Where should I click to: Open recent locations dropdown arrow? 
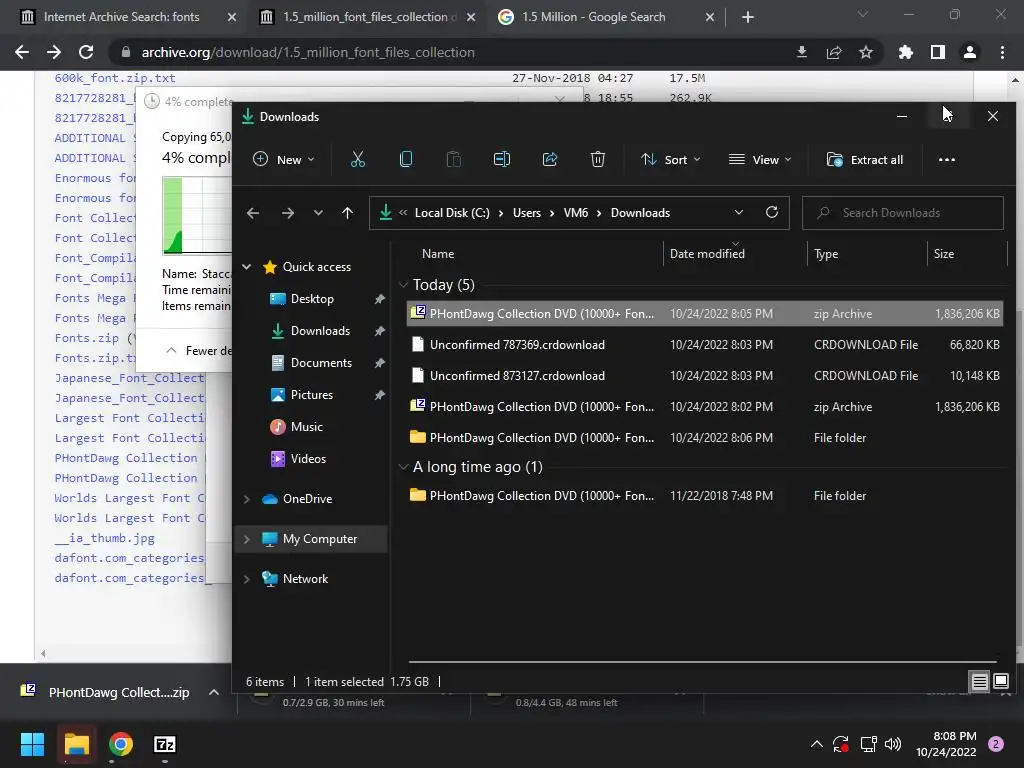click(x=318, y=213)
